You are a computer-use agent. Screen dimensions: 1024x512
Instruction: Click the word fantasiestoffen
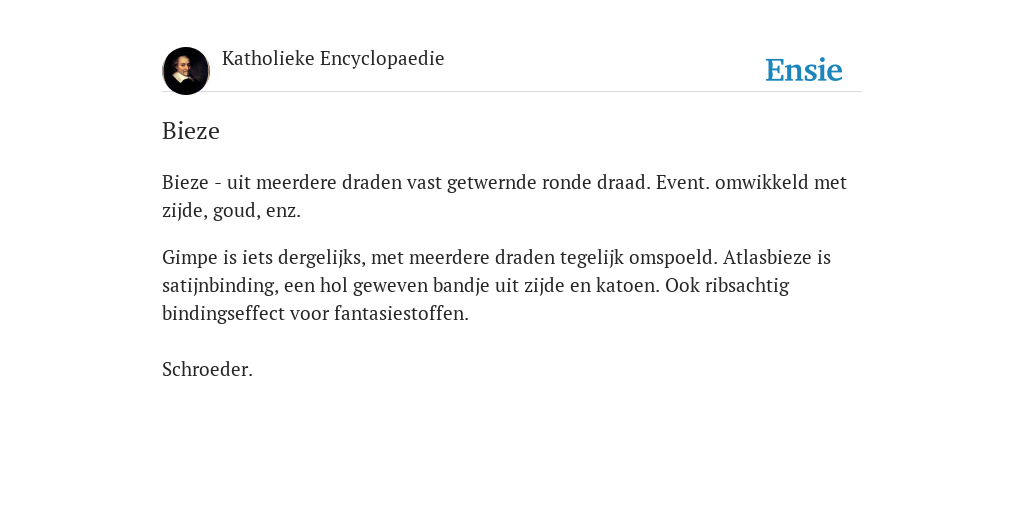coord(401,313)
